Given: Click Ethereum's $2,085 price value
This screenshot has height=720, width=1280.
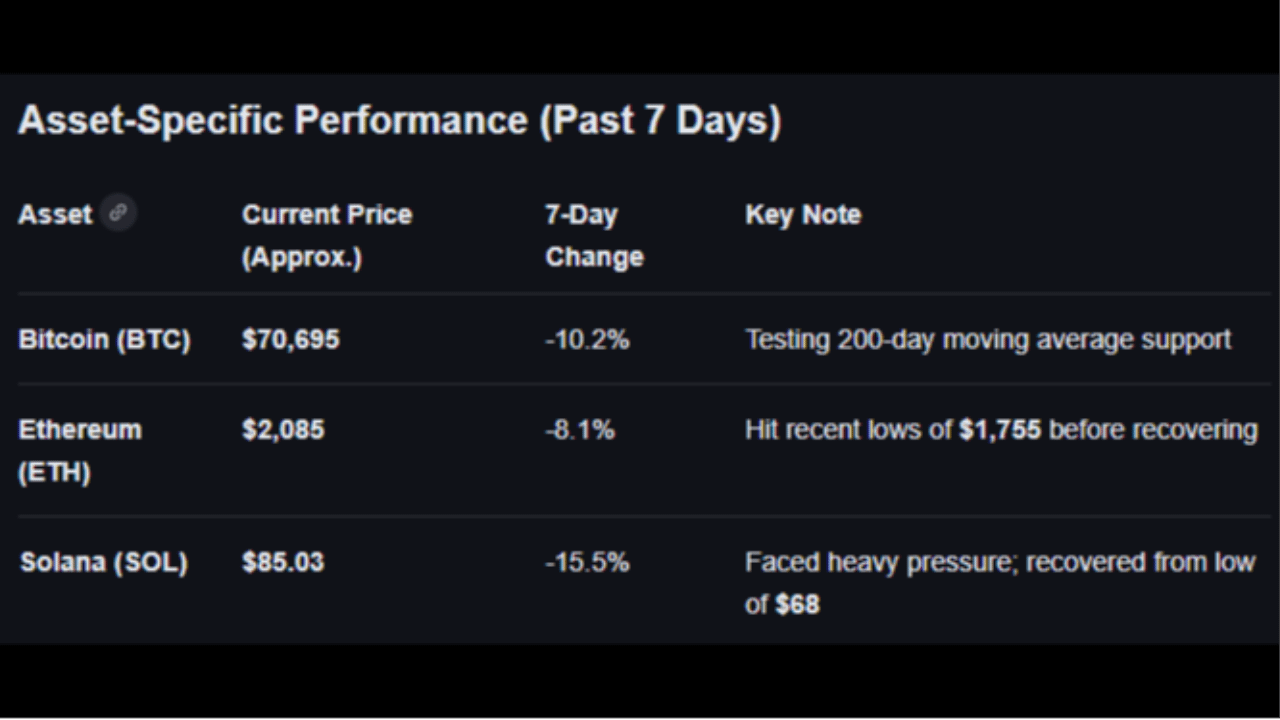Looking at the screenshot, I should point(283,430).
